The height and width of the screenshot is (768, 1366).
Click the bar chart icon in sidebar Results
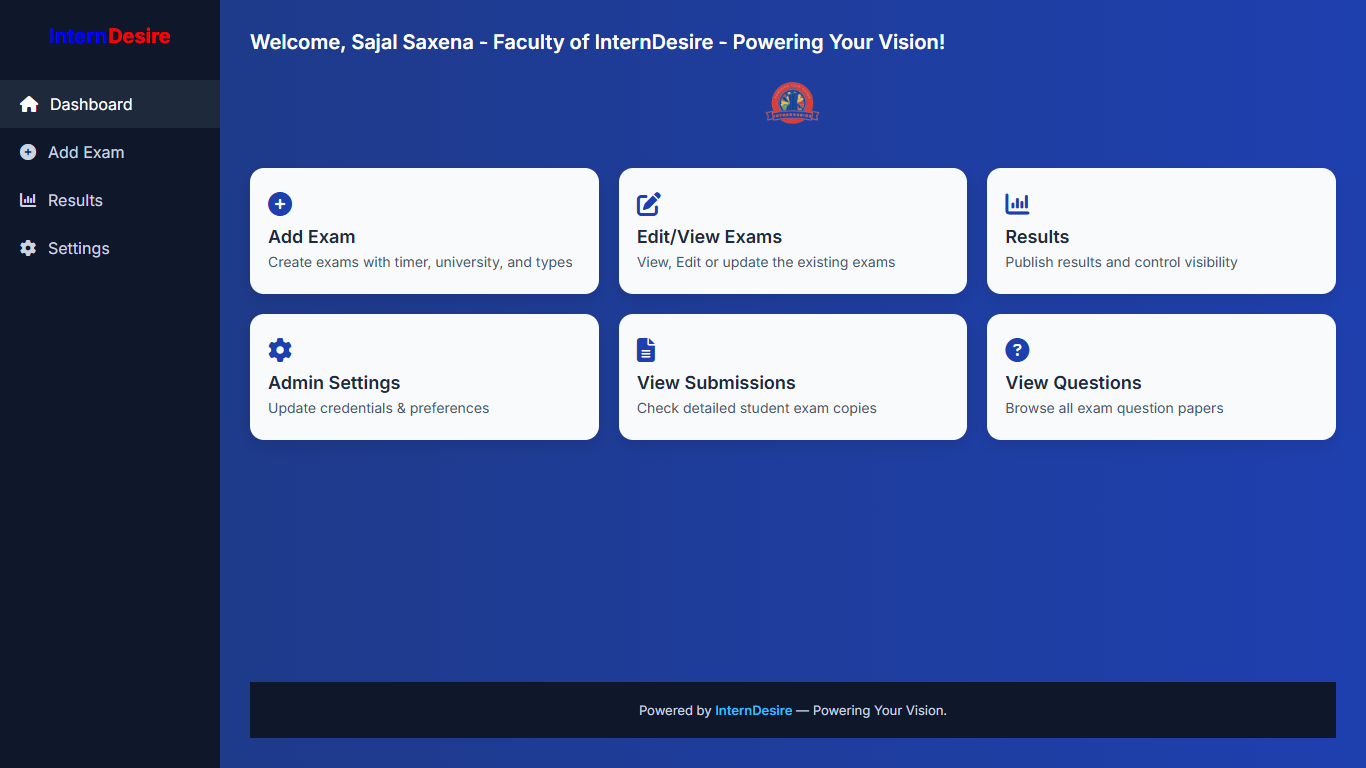click(x=28, y=200)
